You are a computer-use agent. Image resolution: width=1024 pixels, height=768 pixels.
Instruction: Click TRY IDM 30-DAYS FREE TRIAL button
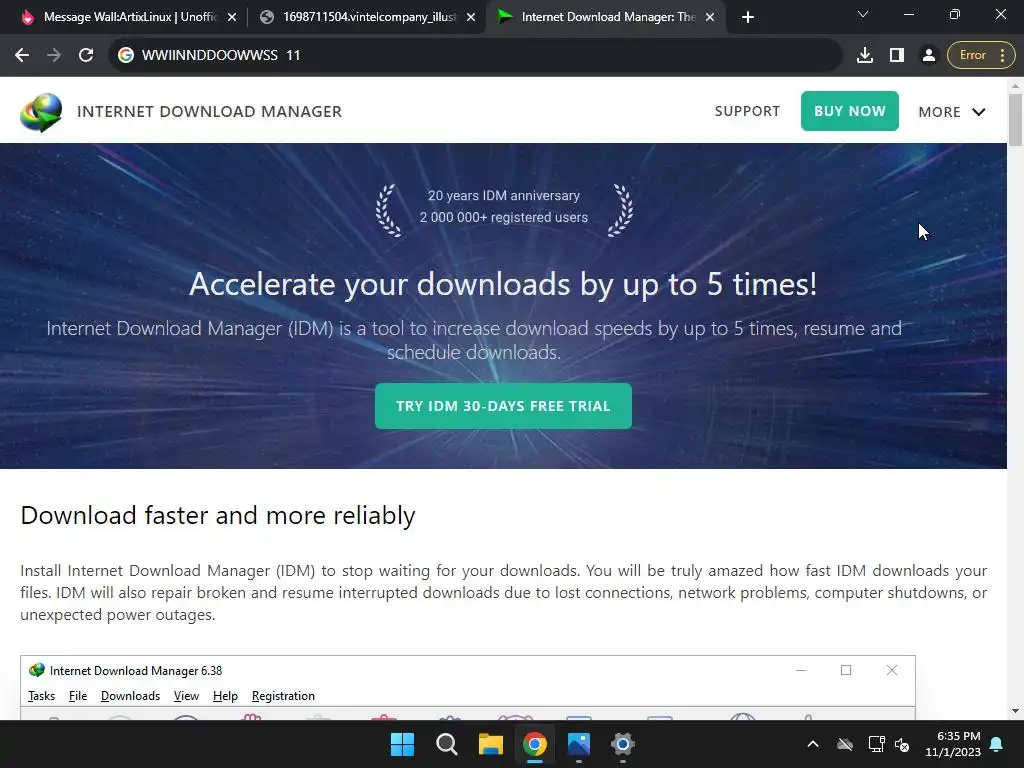pyautogui.click(x=503, y=406)
